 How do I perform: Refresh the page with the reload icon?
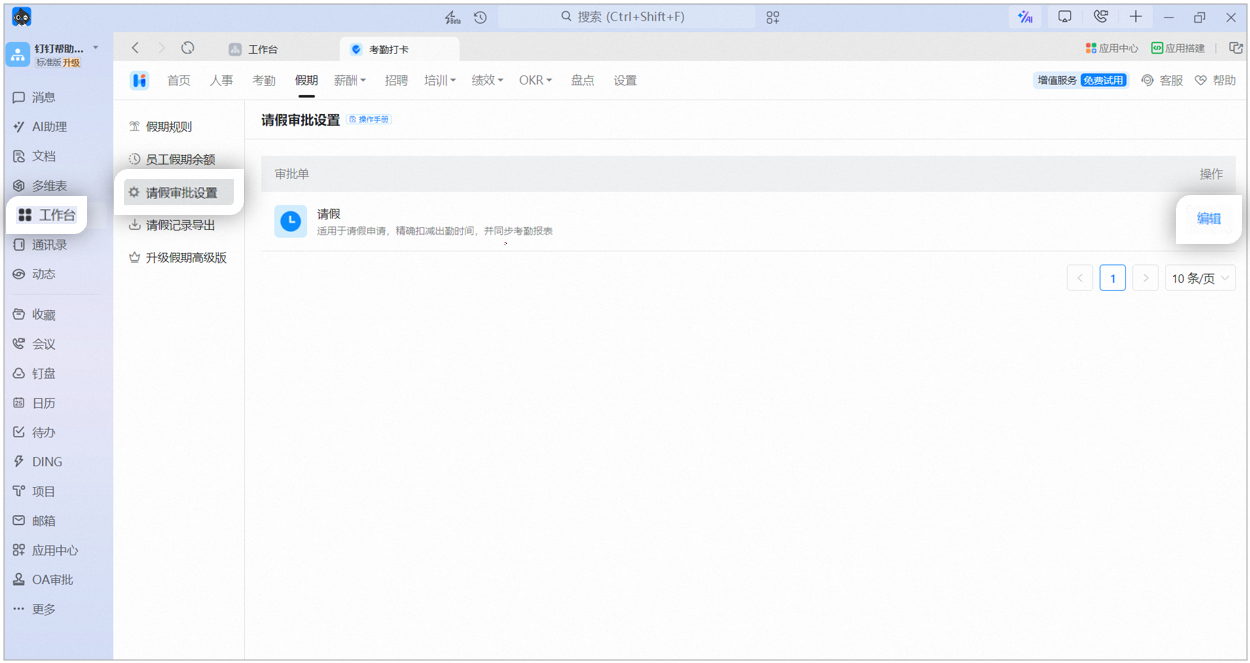coord(188,48)
